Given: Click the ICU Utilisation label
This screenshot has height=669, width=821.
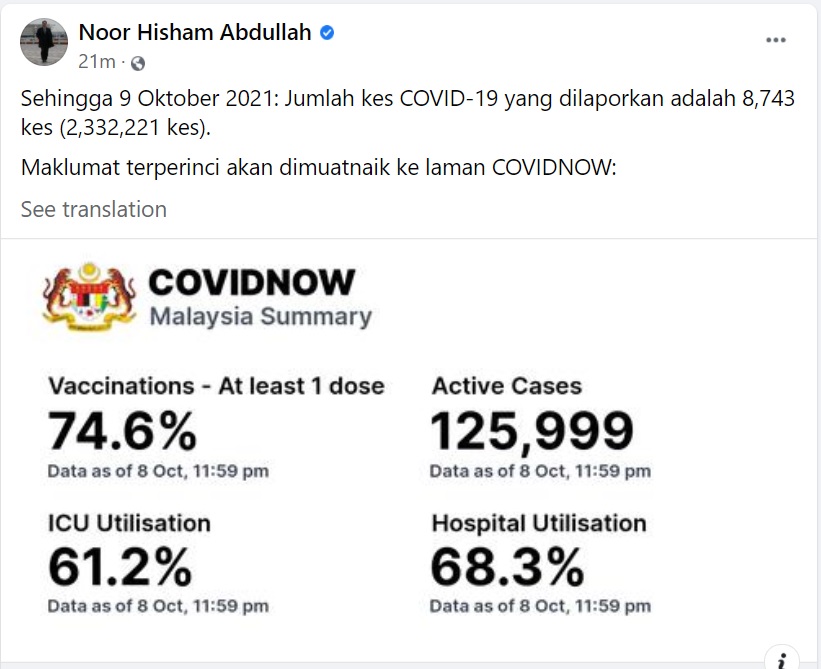Looking at the screenshot, I should (x=129, y=523).
